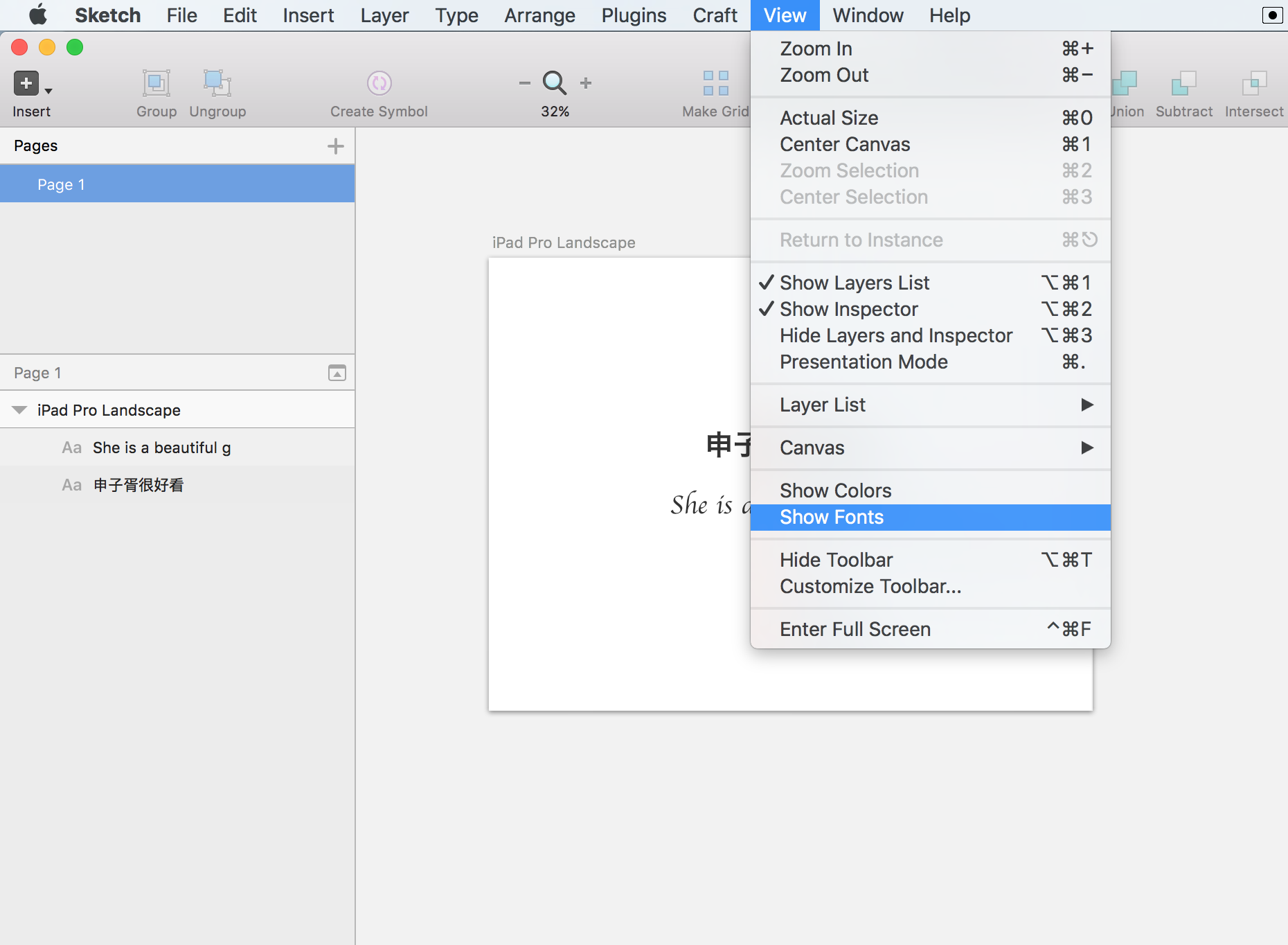Expand the Canvas submenu
The width and height of the screenshot is (1288, 945).
click(931, 448)
